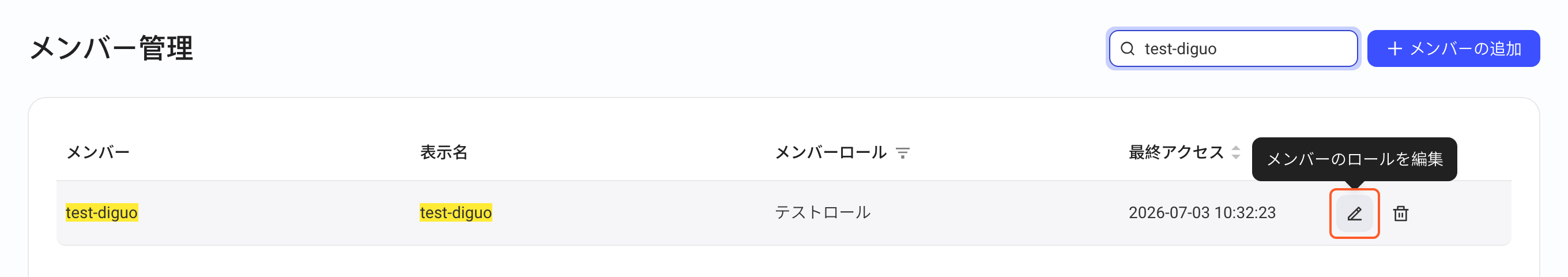Click the メンバーロール column header
This screenshot has width=1568, height=277.
830,152
